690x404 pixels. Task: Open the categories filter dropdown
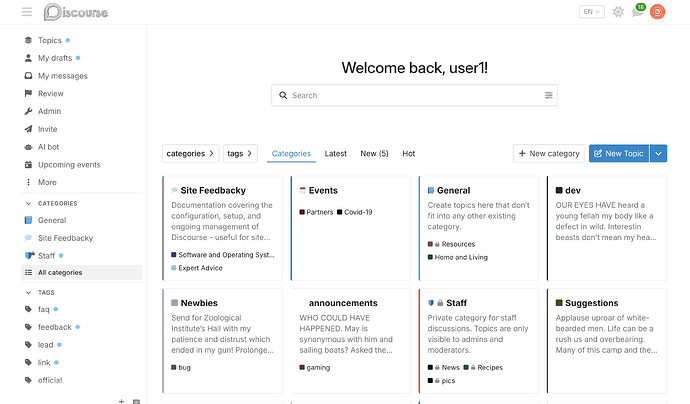pyautogui.click(x=191, y=154)
